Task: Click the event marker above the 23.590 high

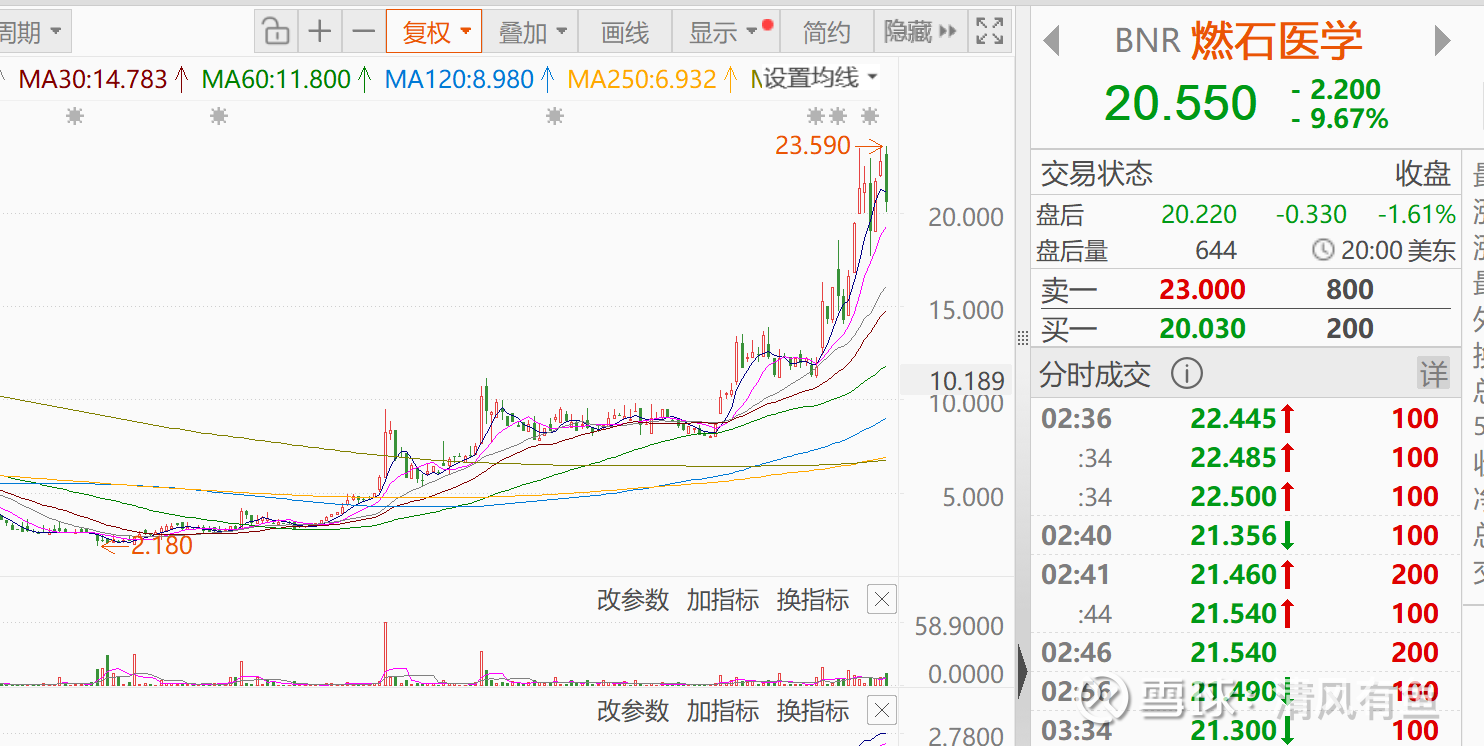Action: pos(871,115)
